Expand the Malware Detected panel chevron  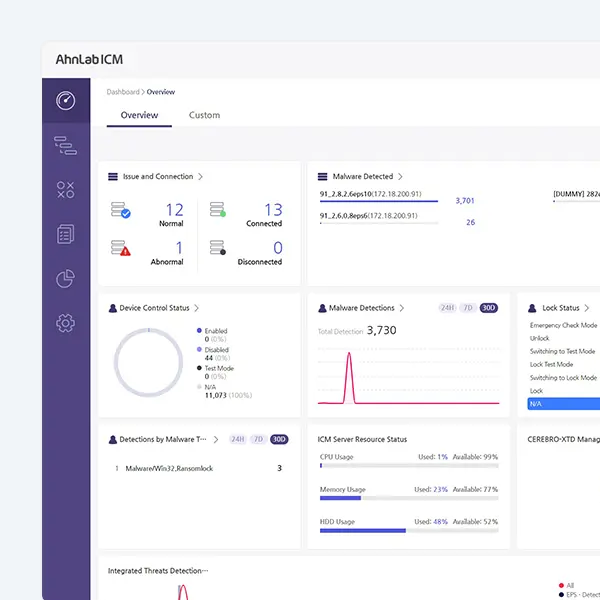401,177
